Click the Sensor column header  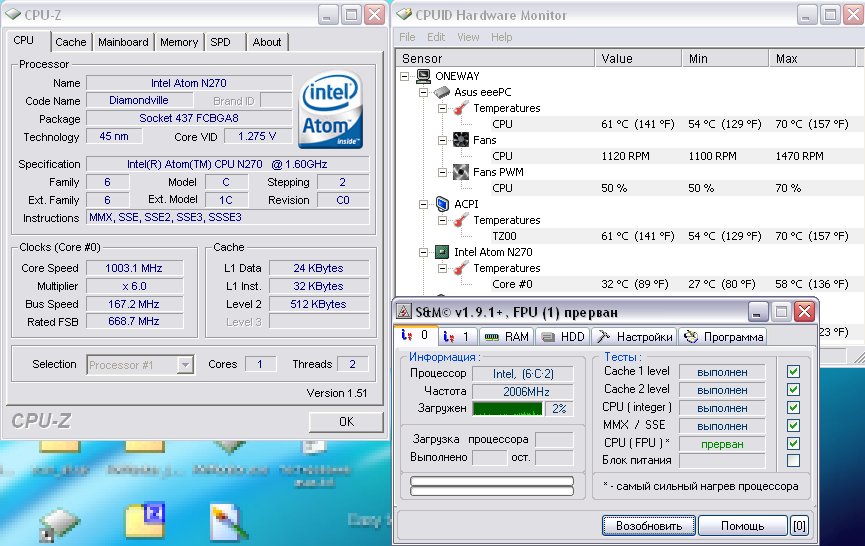pyautogui.click(x=495, y=58)
